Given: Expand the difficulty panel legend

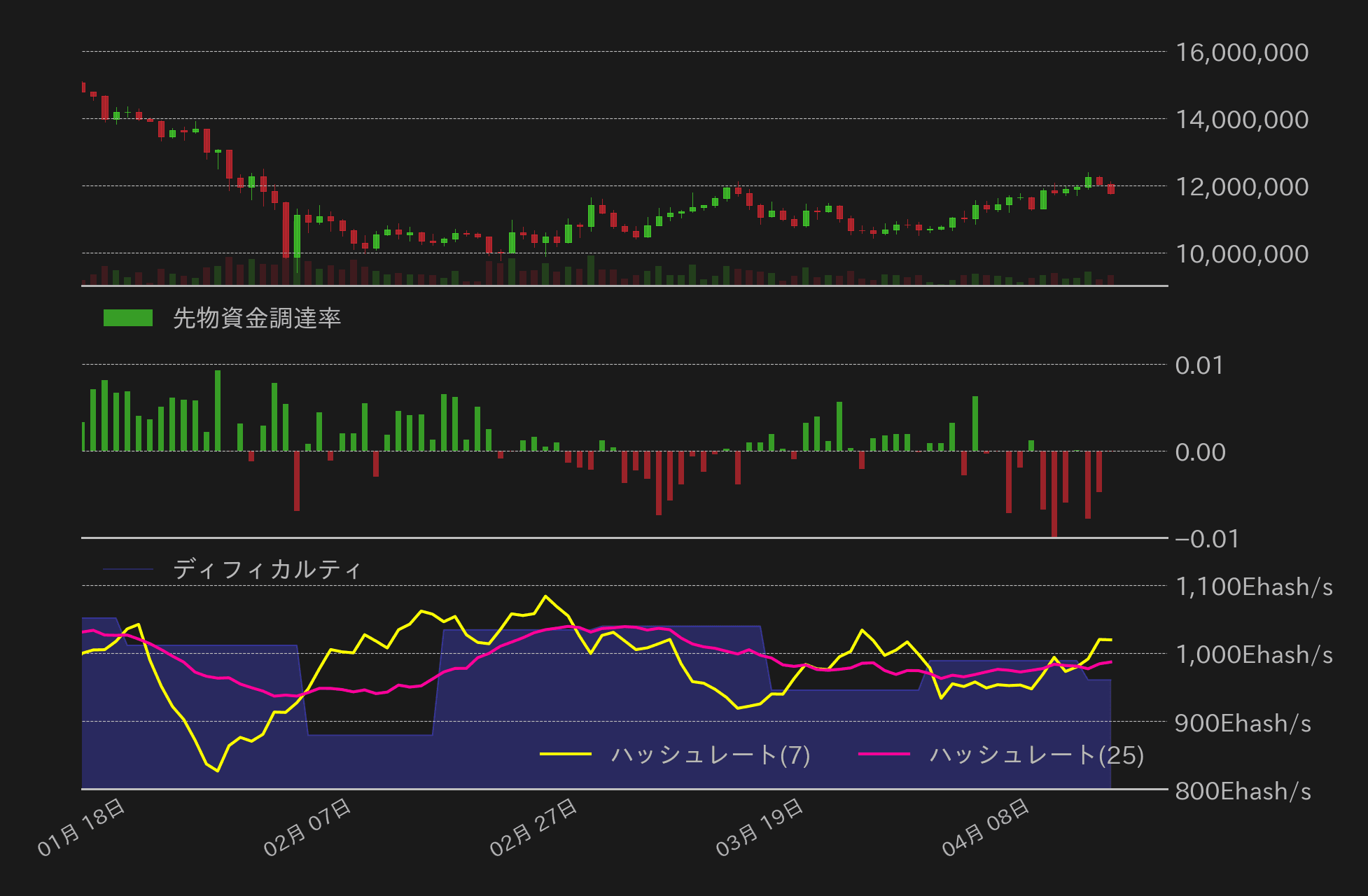Looking at the screenshot, I should tap(231, 568).
